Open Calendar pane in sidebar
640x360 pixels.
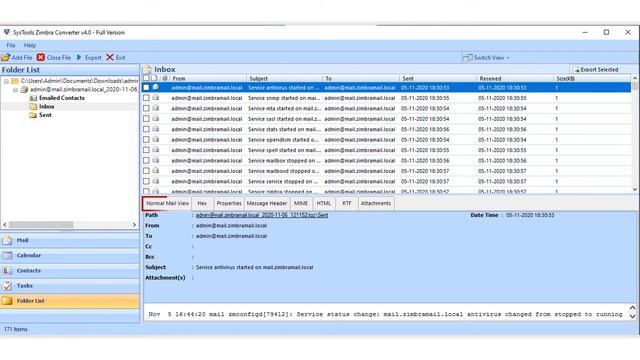pyautogui.click(x=70, y=256)
